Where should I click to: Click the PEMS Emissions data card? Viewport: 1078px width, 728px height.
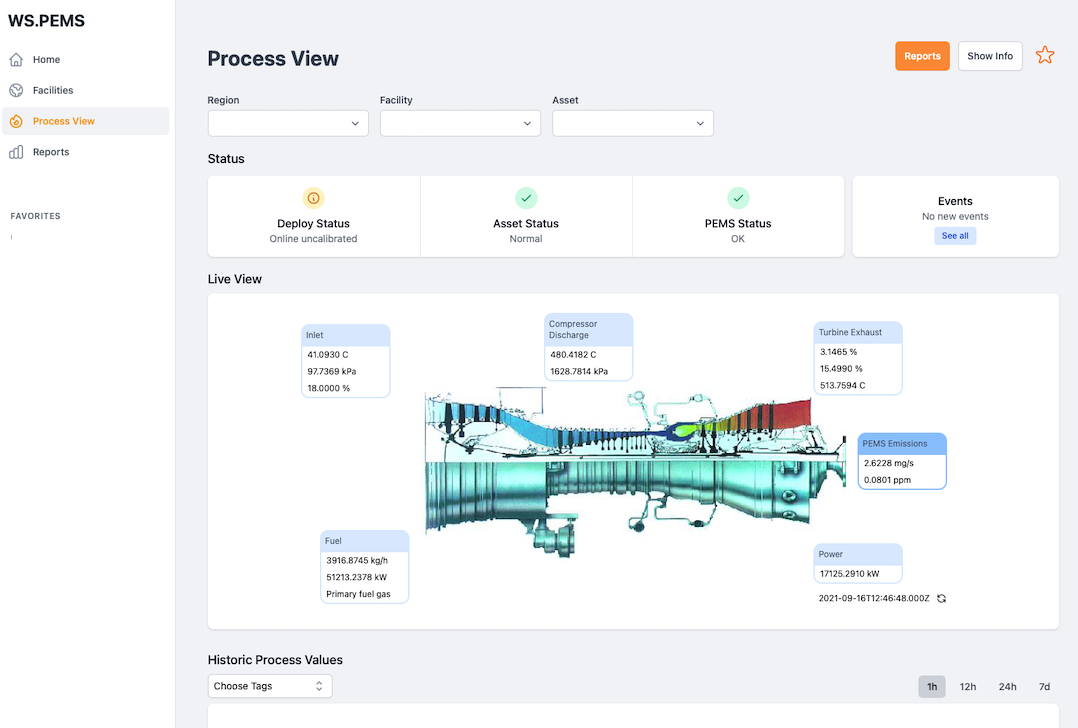902,461
